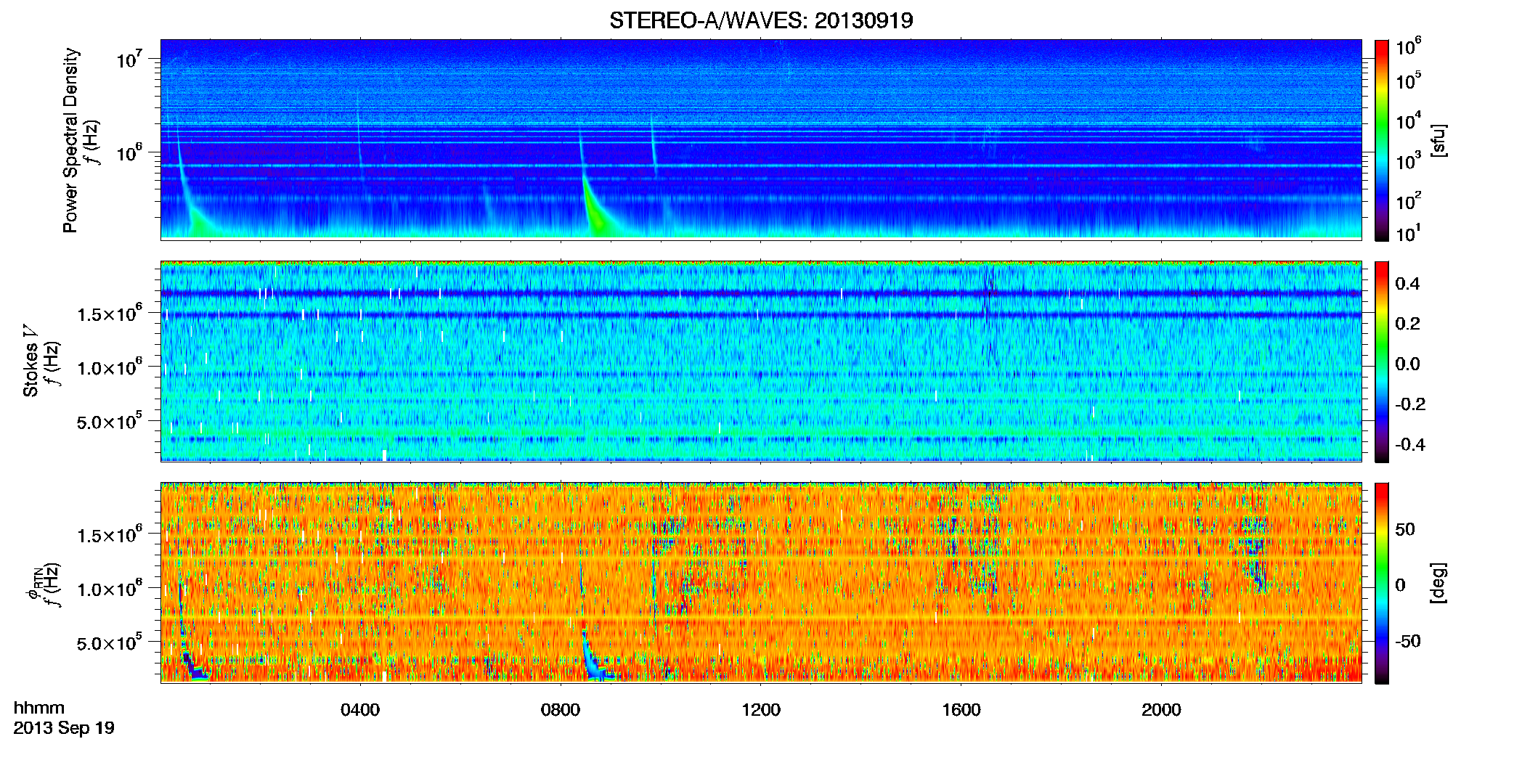Click the 10^3 label on sfu colorbar
This screenshot has height=784, width=1522.
pos(1408,161)
